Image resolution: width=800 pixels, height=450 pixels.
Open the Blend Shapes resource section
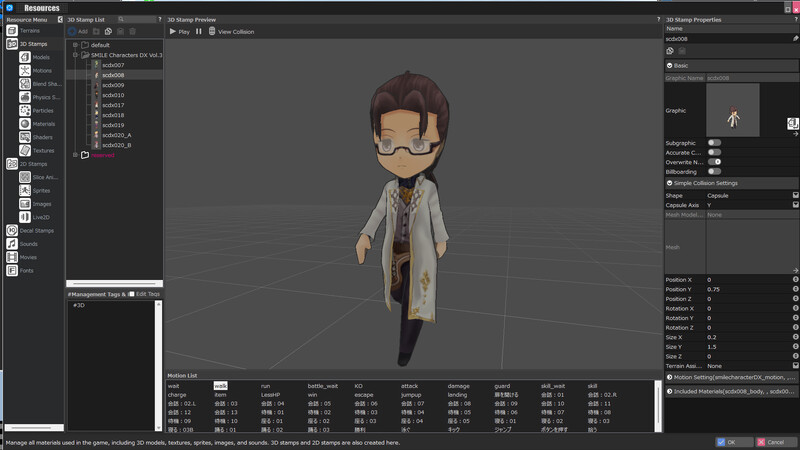coord(40,84)
